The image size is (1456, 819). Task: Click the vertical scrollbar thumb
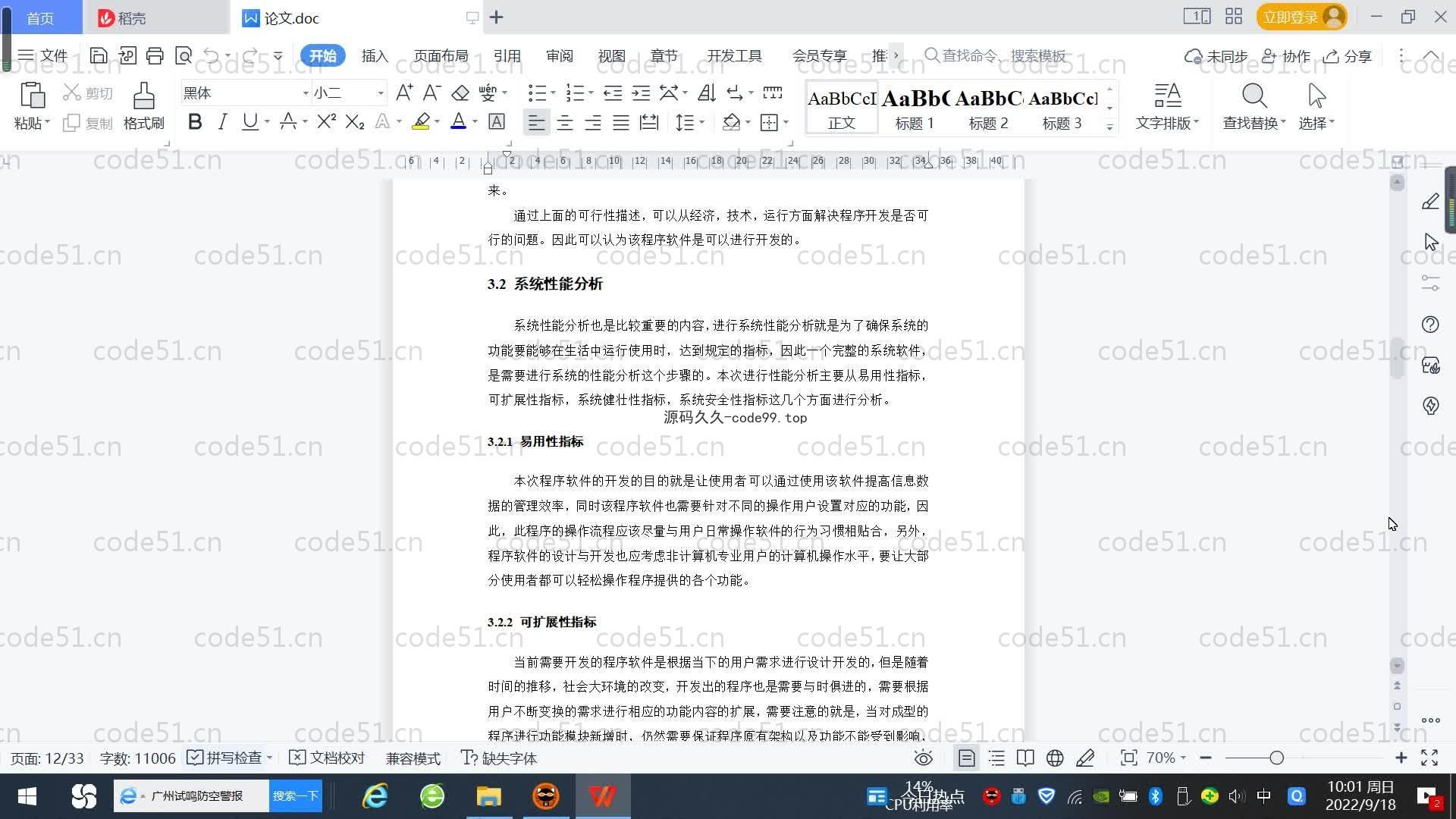click(x=1397, y=358)
